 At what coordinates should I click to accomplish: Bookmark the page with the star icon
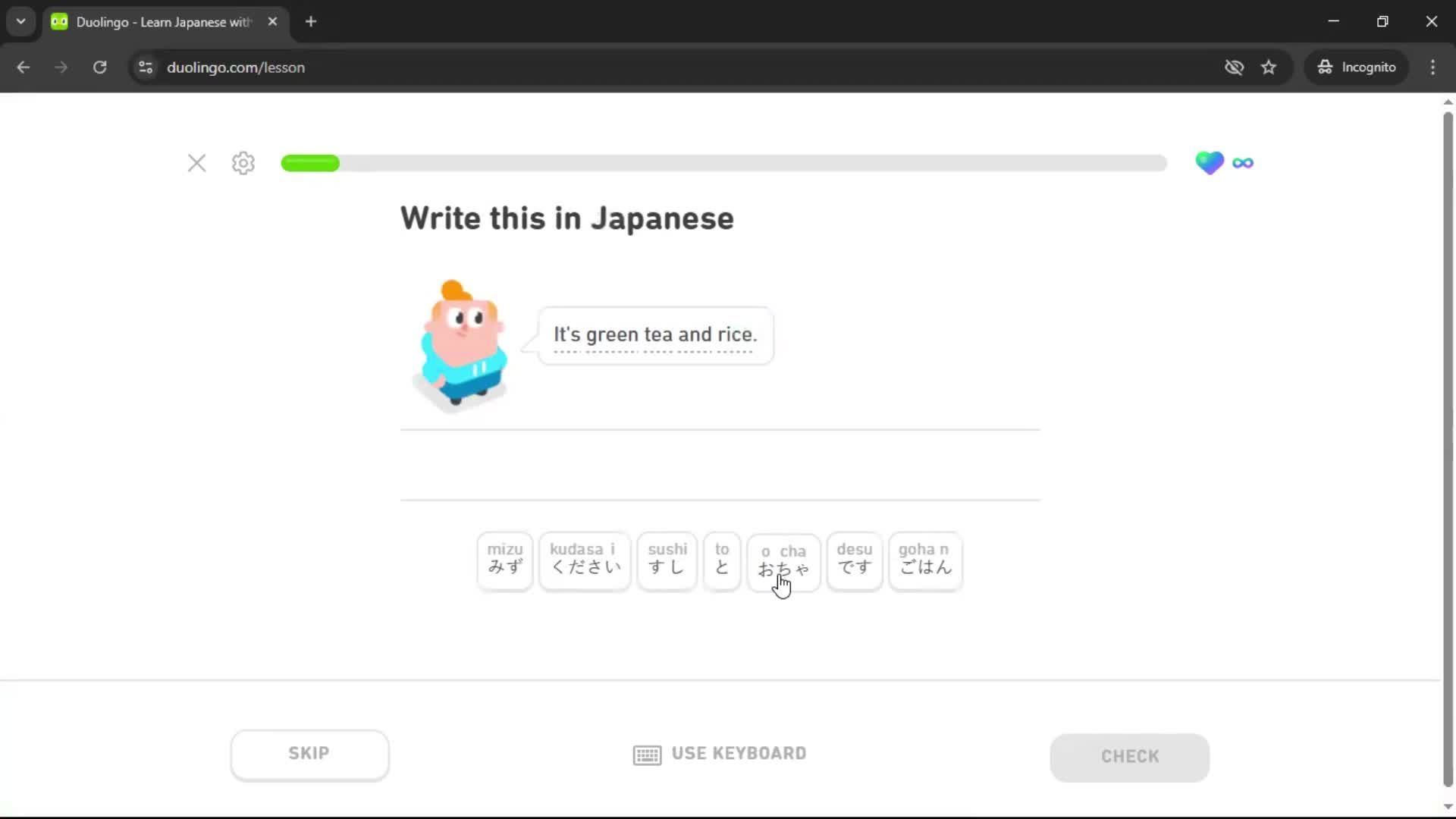[1269, 67]
